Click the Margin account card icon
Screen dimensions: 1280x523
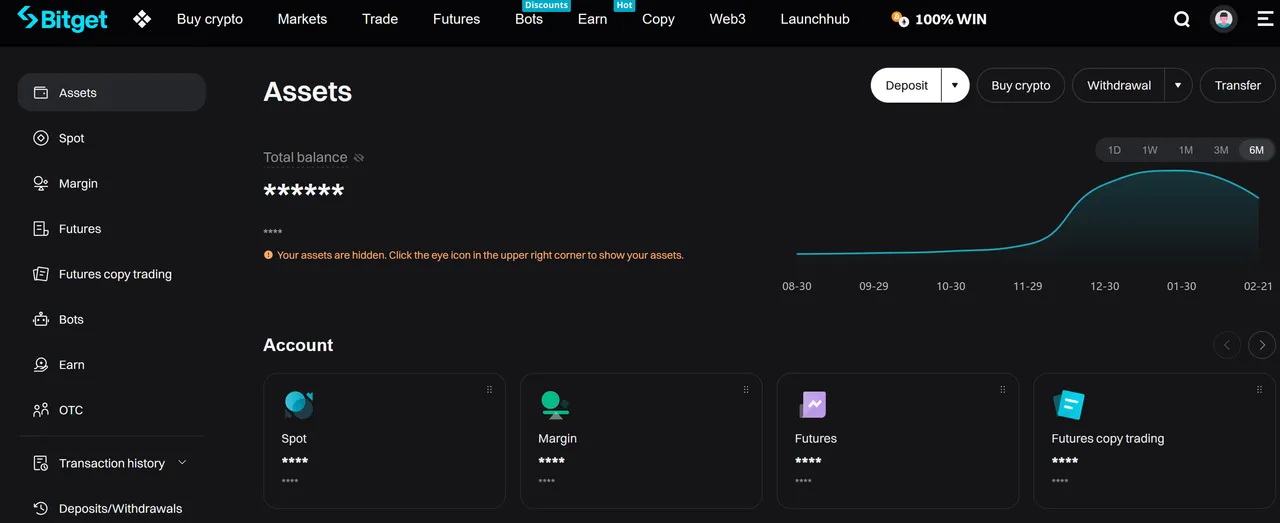pos(554,404)
